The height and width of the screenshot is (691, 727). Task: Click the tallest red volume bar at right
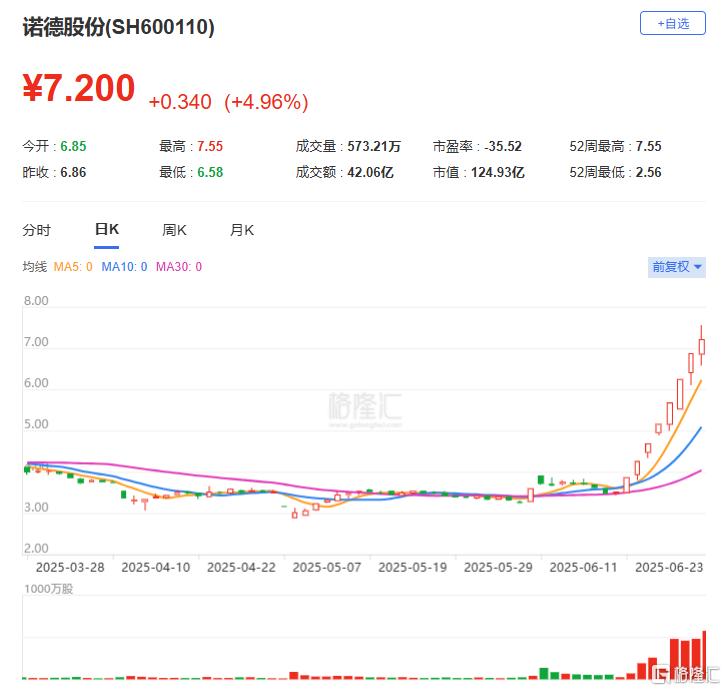pos(704,654)
